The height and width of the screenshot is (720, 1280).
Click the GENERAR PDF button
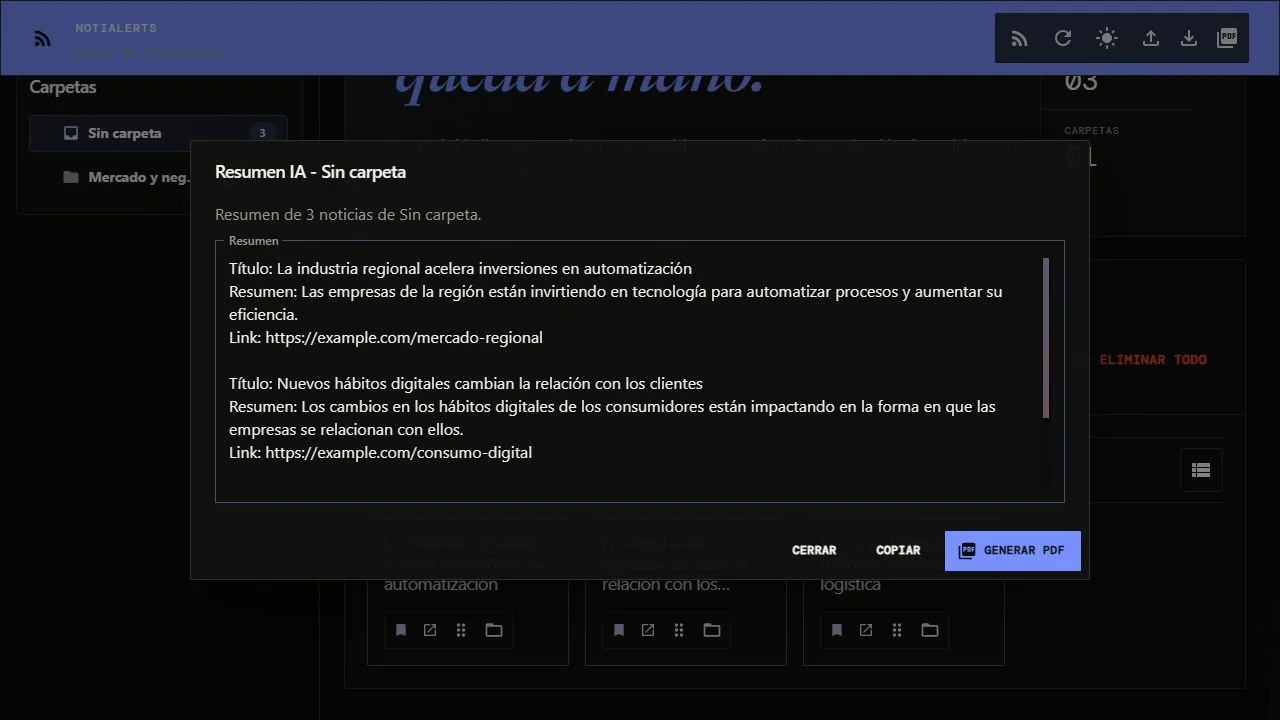tap(1013, 551)
